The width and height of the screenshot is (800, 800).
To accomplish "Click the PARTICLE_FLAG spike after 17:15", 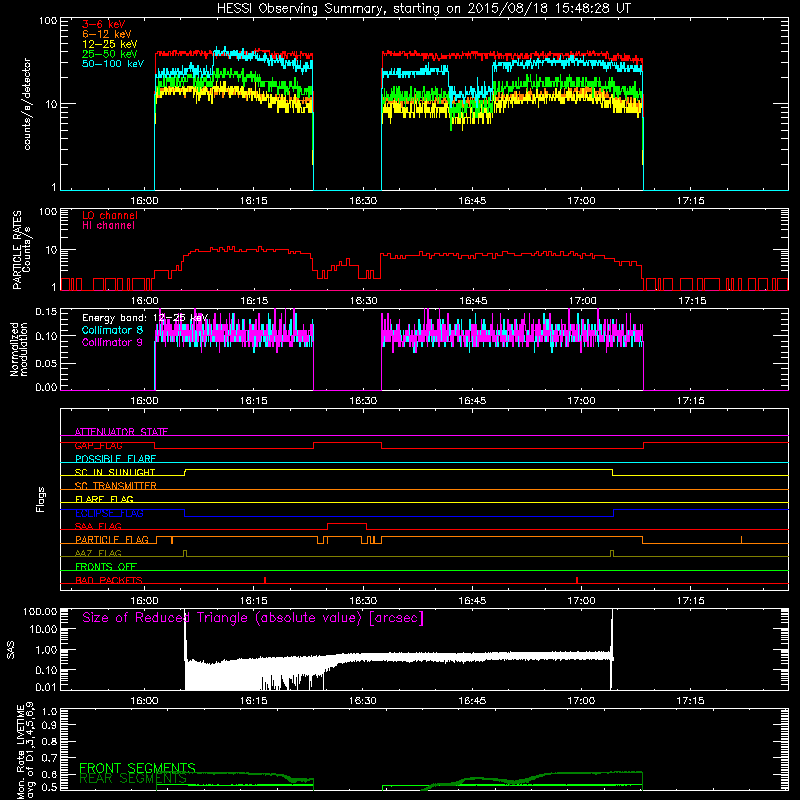I will point(741,540).
